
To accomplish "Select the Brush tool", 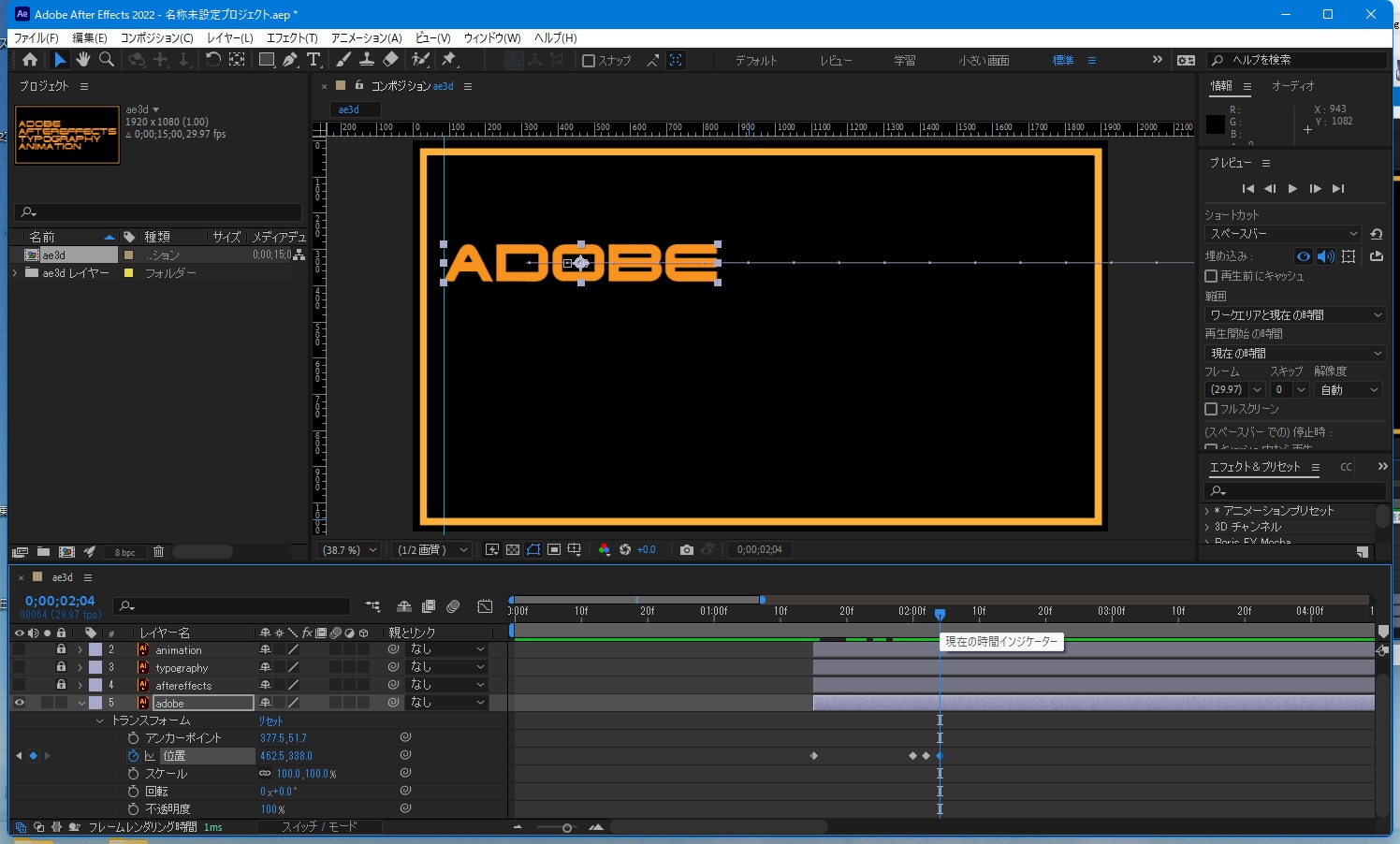I will point(343,60).
